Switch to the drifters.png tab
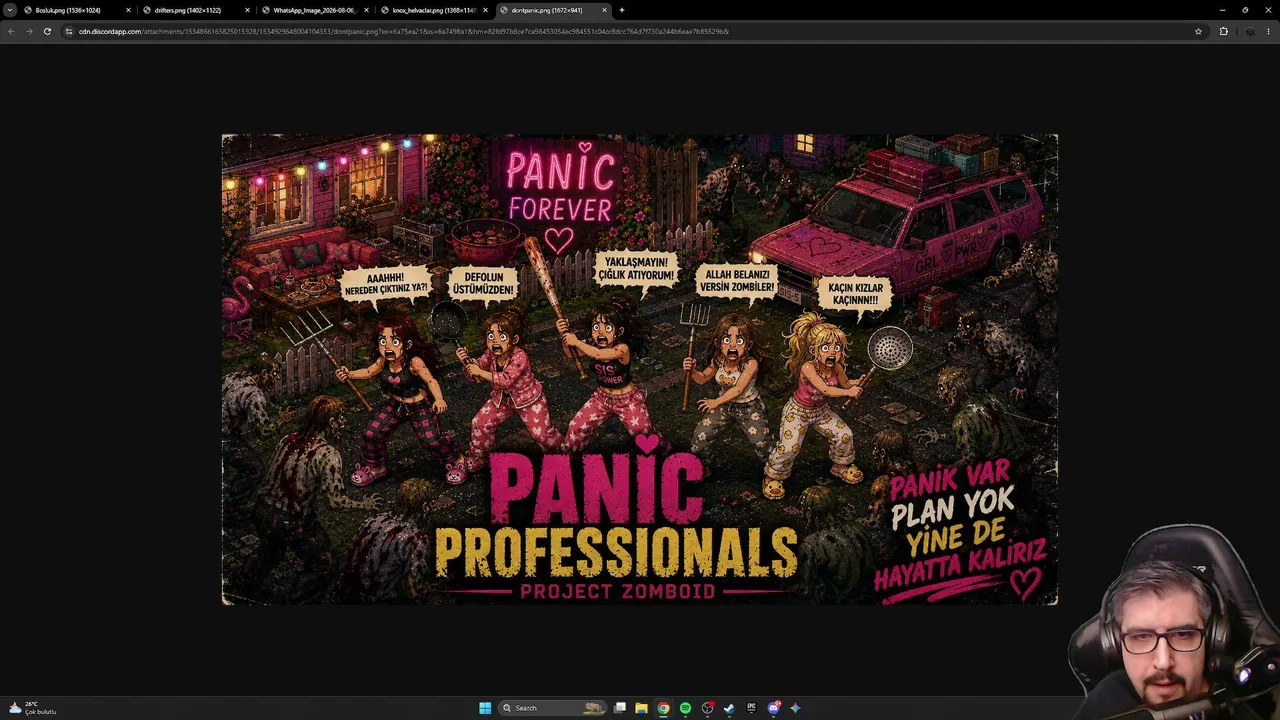1280x720 pixels. 195,10
